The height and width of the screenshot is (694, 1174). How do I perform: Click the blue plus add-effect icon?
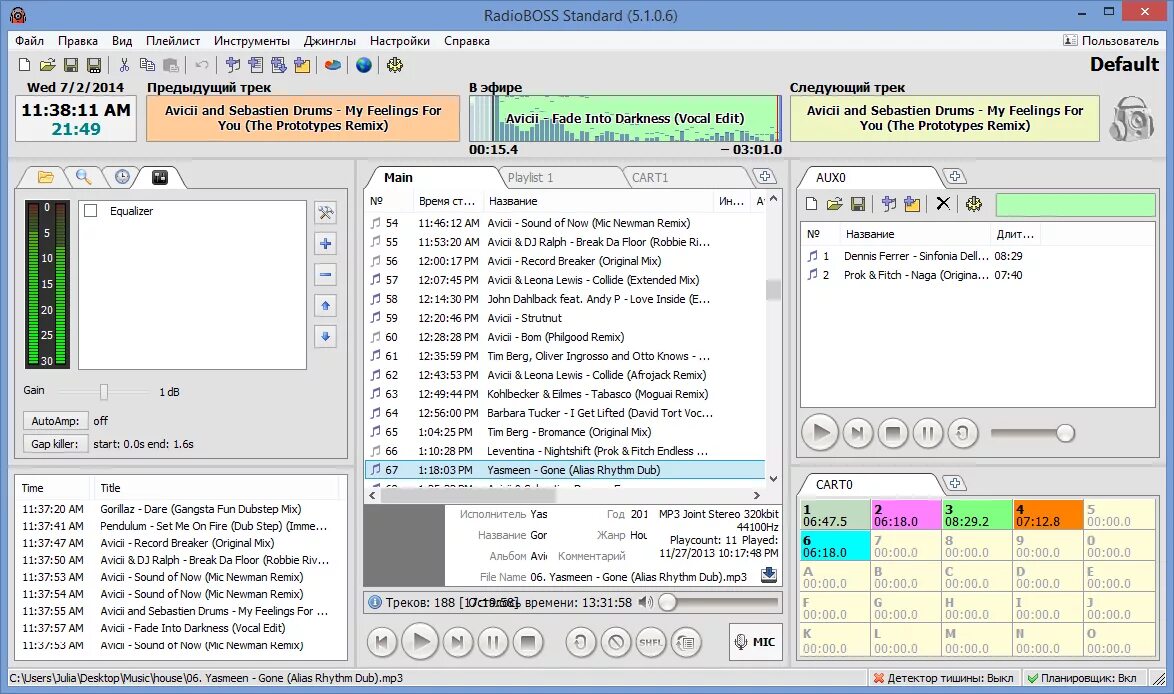[x=326, y=243]
